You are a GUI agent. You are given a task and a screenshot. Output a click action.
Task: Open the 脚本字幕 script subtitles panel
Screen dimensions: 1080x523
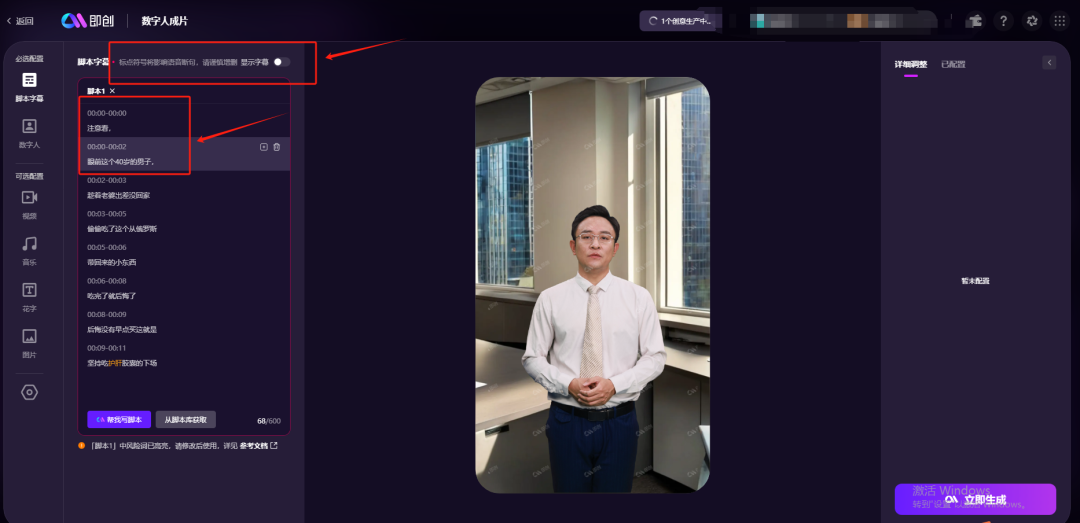[29, 85]
